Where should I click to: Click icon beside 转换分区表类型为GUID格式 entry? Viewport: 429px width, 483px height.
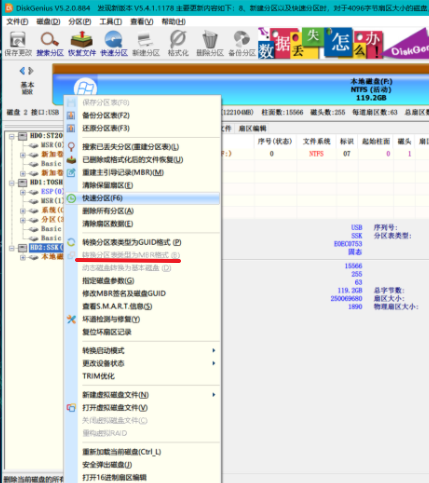(71, 242)
